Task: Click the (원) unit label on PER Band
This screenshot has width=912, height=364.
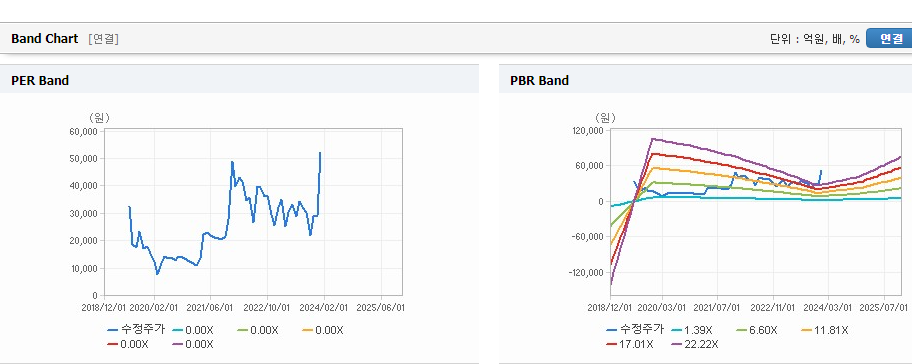Action: click(x=99, y=118)
